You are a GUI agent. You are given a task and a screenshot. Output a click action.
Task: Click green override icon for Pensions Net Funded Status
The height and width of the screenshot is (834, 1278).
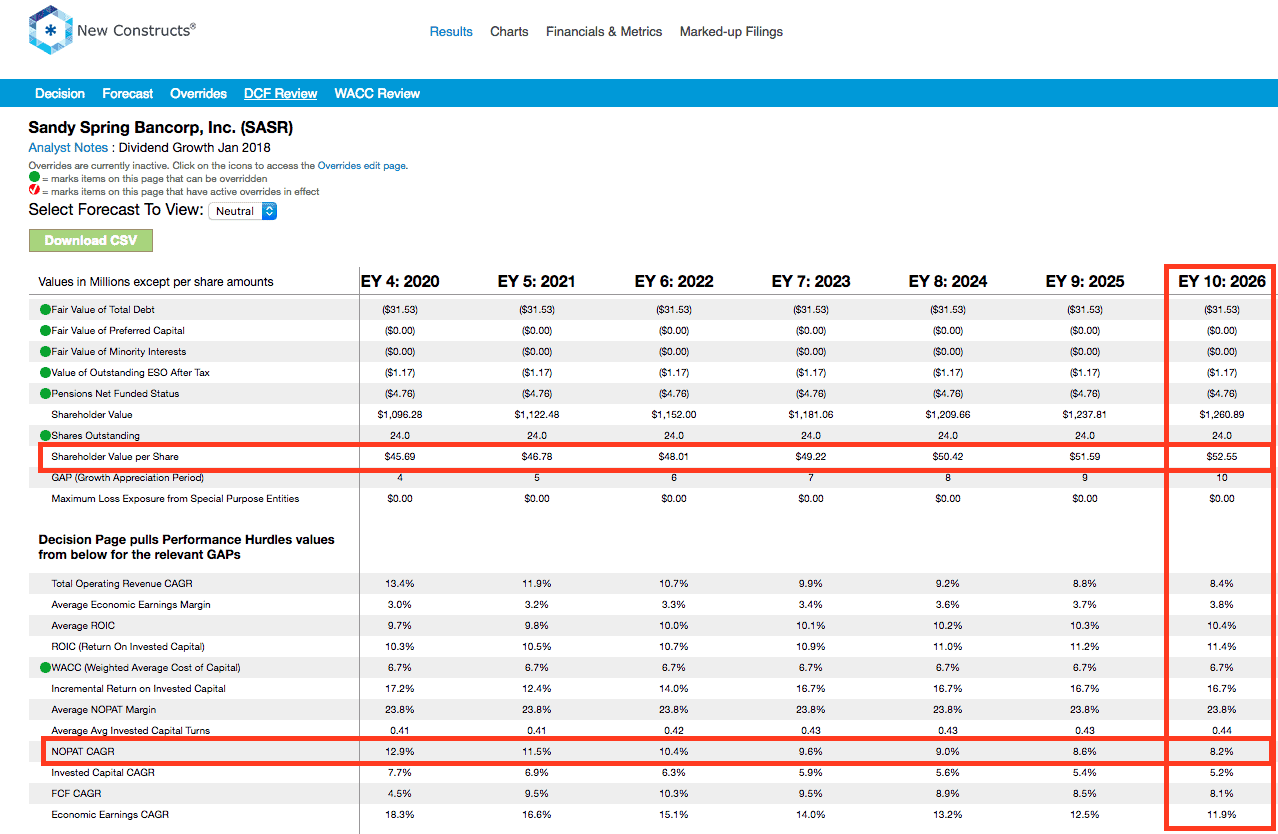(x=45, y=394)
